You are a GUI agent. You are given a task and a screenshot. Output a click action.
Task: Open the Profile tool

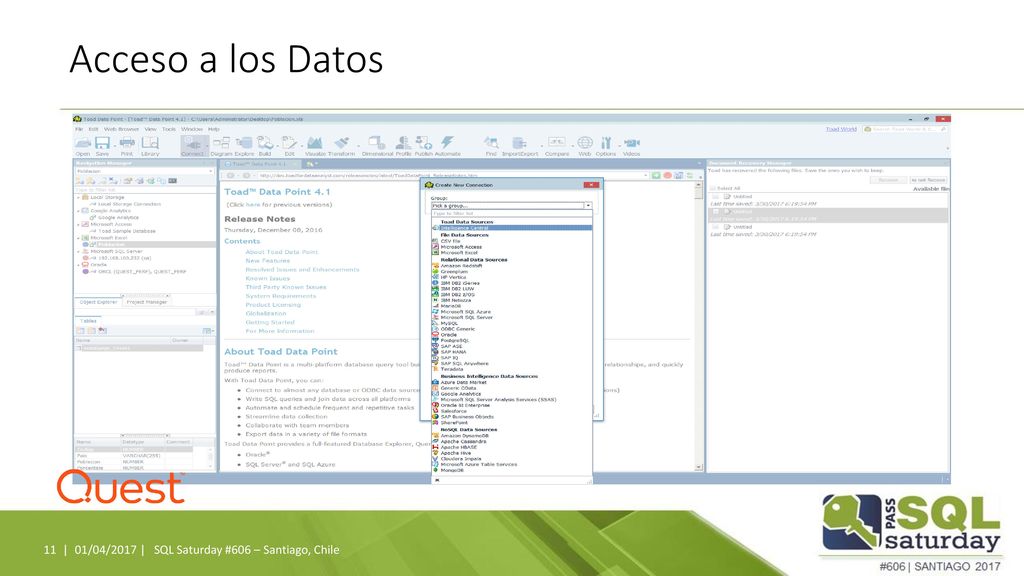(404, 146)
